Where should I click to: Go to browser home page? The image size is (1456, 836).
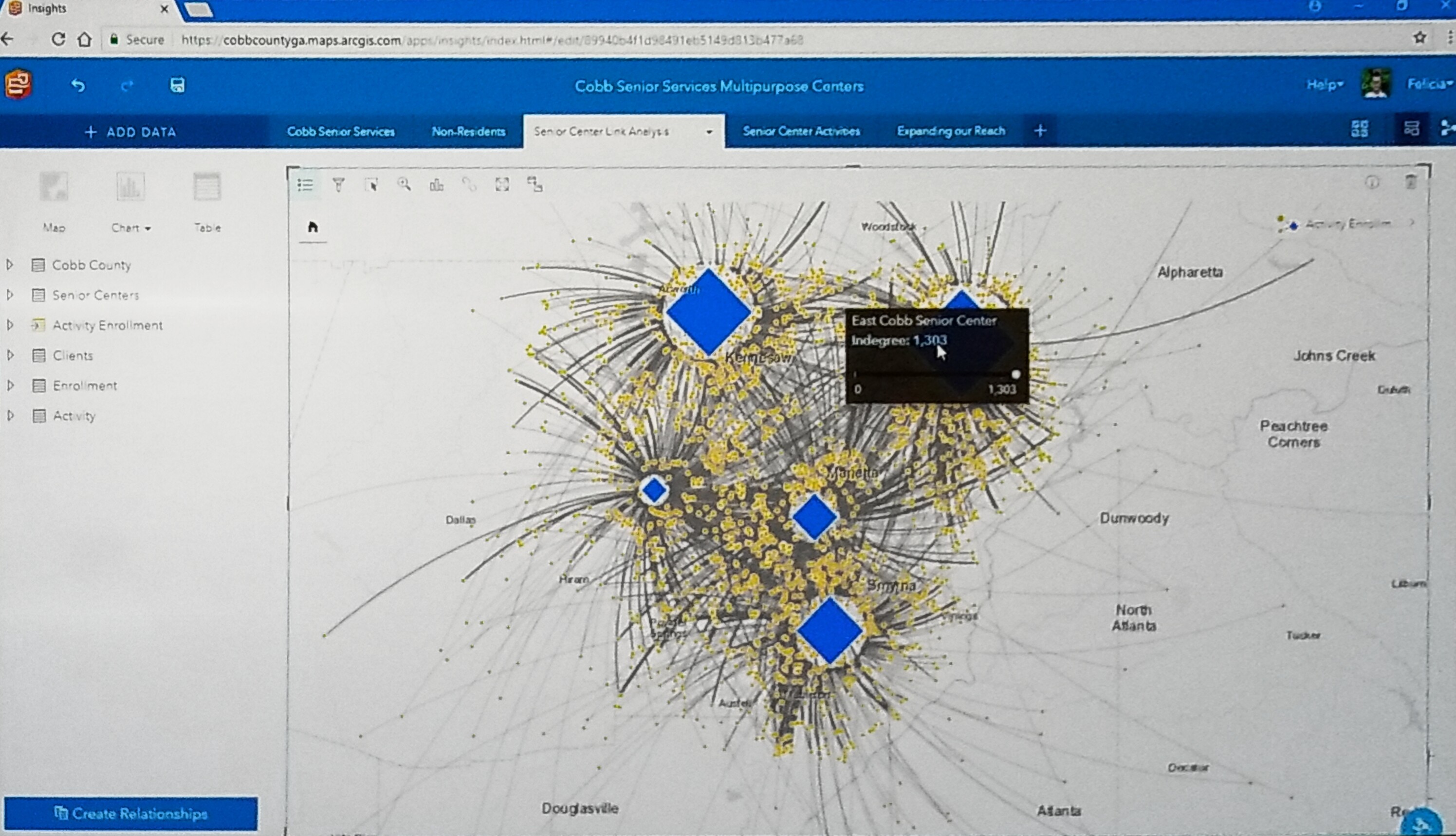tap(85, 39)
